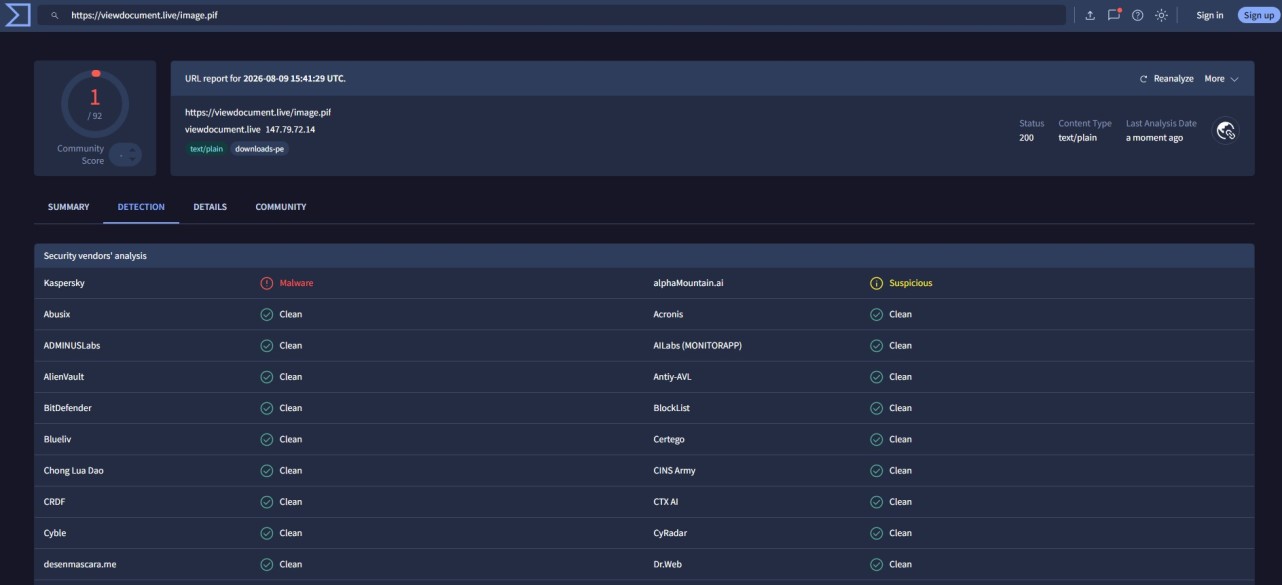Click the clean checkmark for BlockList

876,408
